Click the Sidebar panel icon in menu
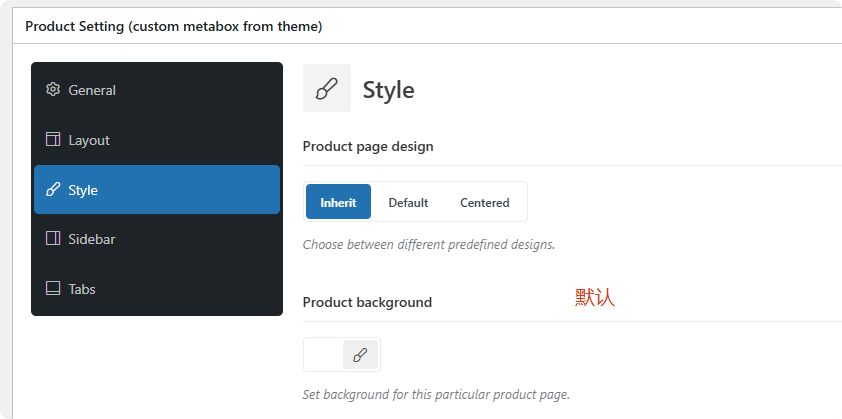This screenshot has width=842, height=419. 53,239
